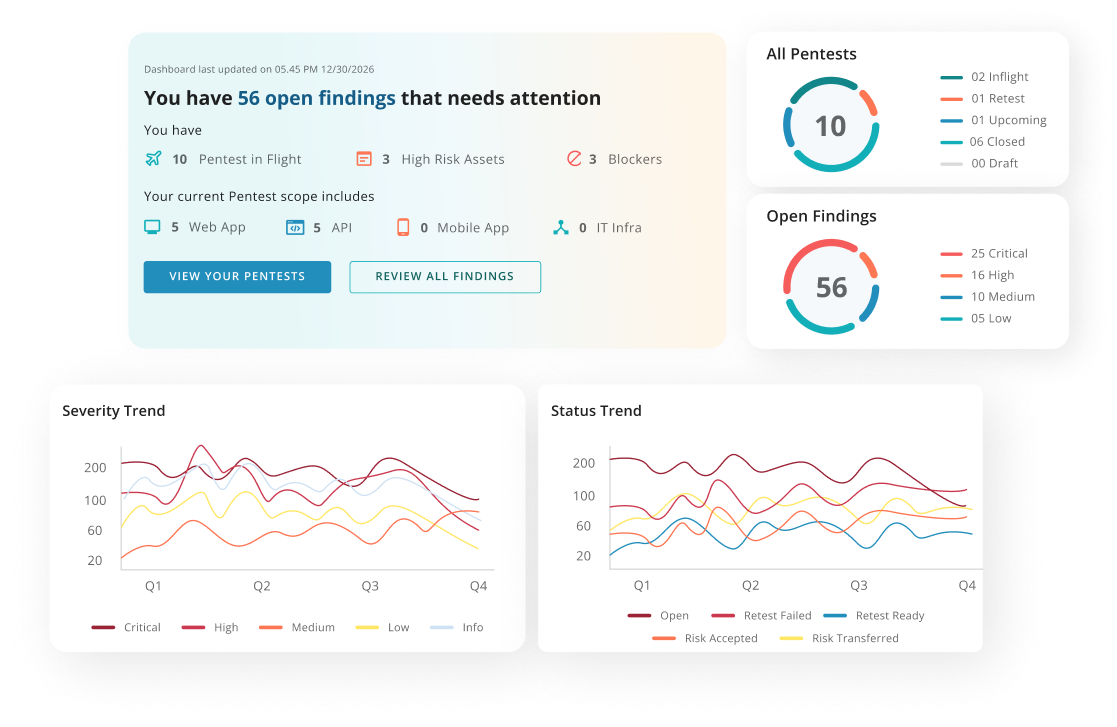This screenshot has height=727, width=1117.
Task: Toggle Risk Accepted series in Status legend
Action: 705,638
